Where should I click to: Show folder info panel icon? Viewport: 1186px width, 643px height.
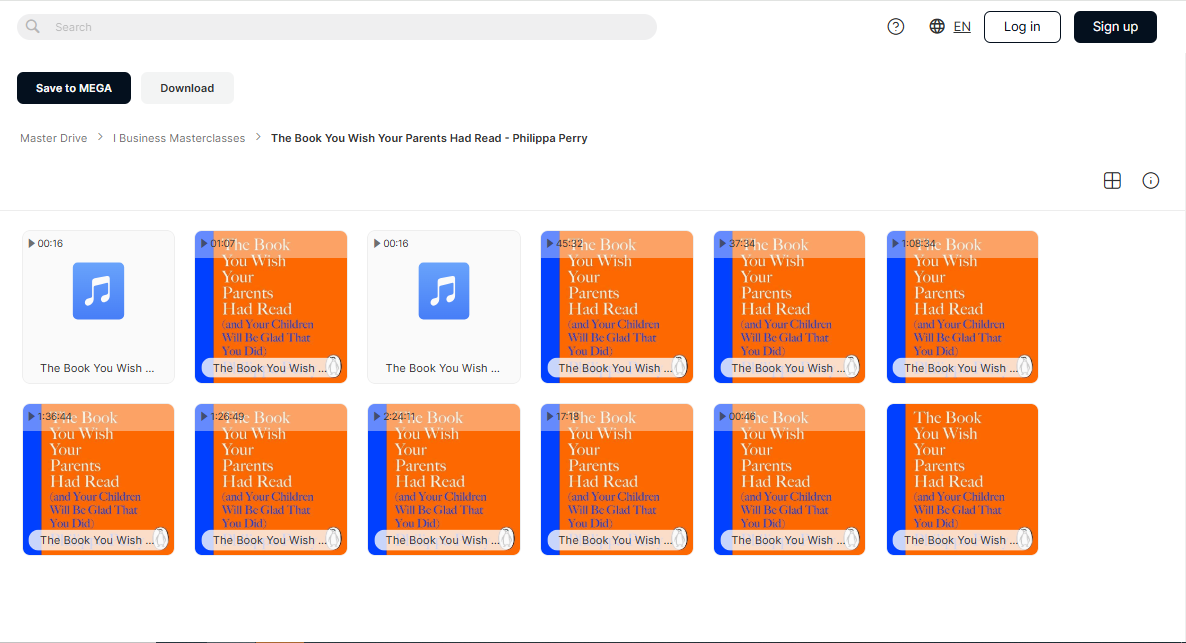click(1150, 180)
